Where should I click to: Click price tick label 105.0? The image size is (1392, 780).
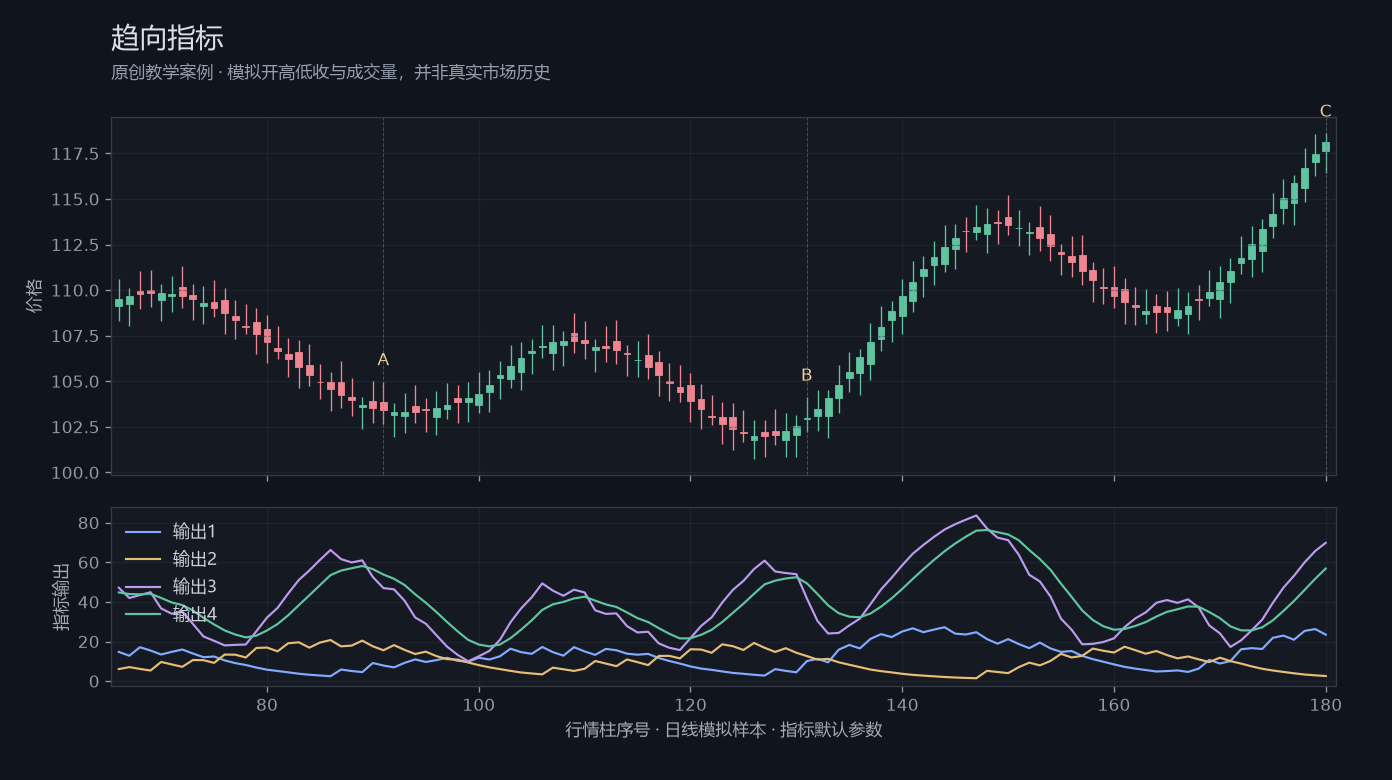[75, 382]
